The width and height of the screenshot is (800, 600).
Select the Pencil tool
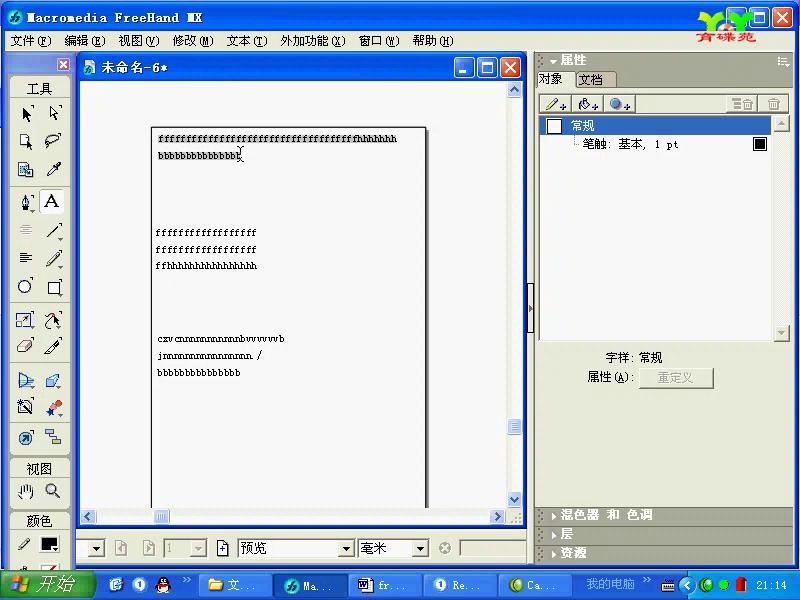click(x=54, y=258)
